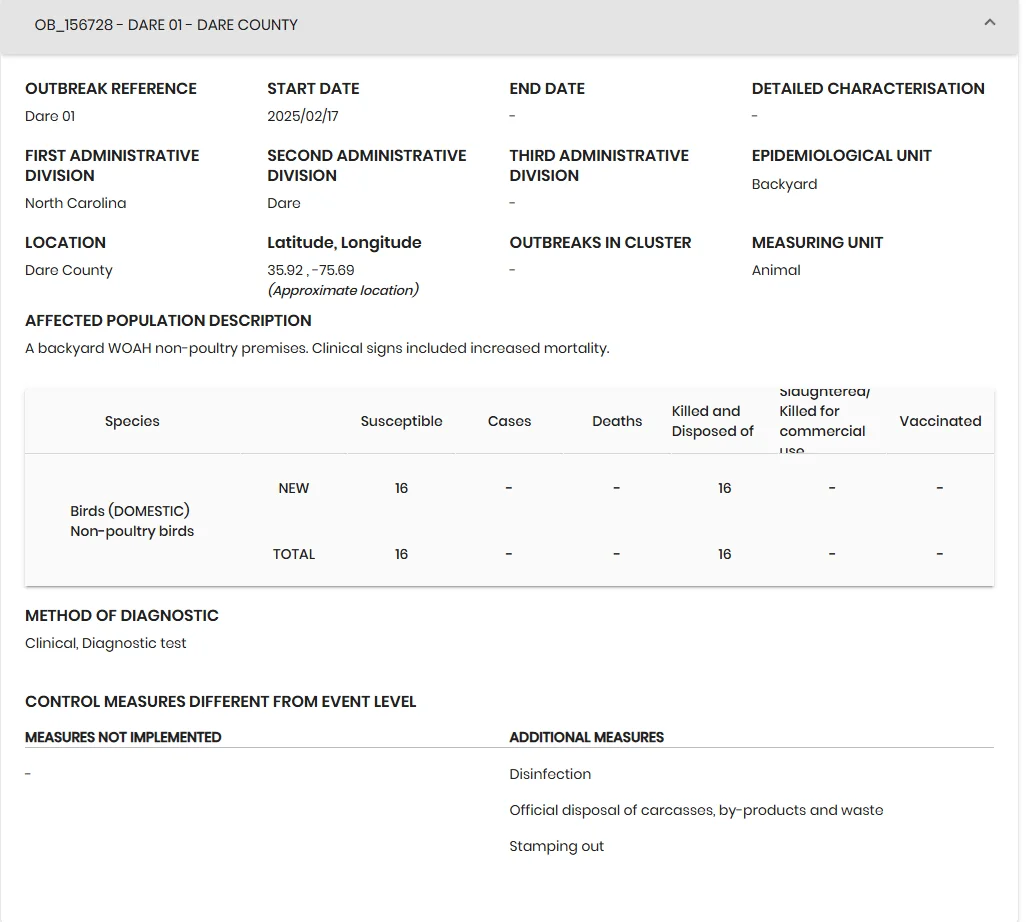Click susceptible value 16 in NEW row
The image size is (1027, 922).
[x=401, y=488]
